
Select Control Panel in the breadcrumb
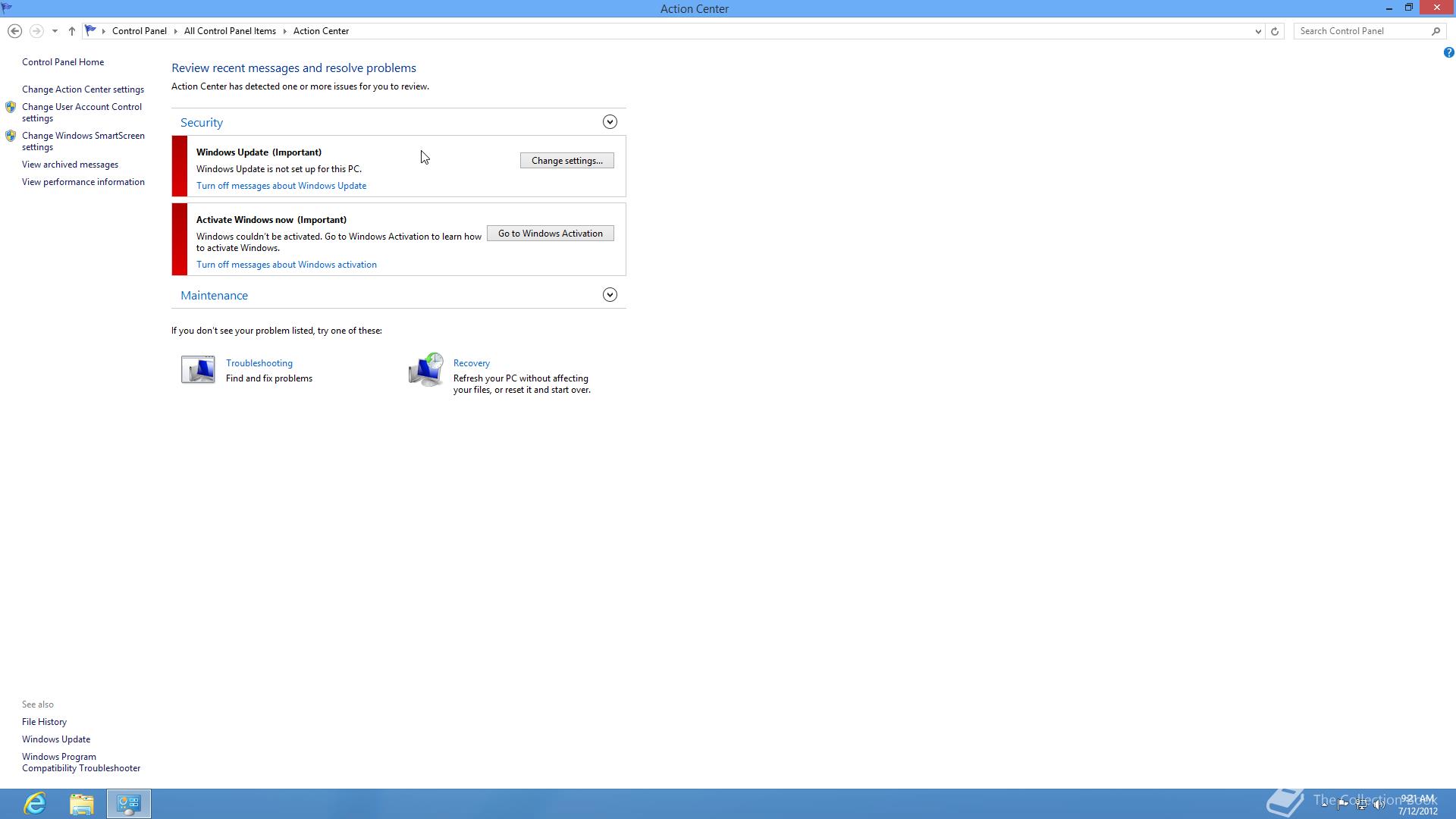140,31
